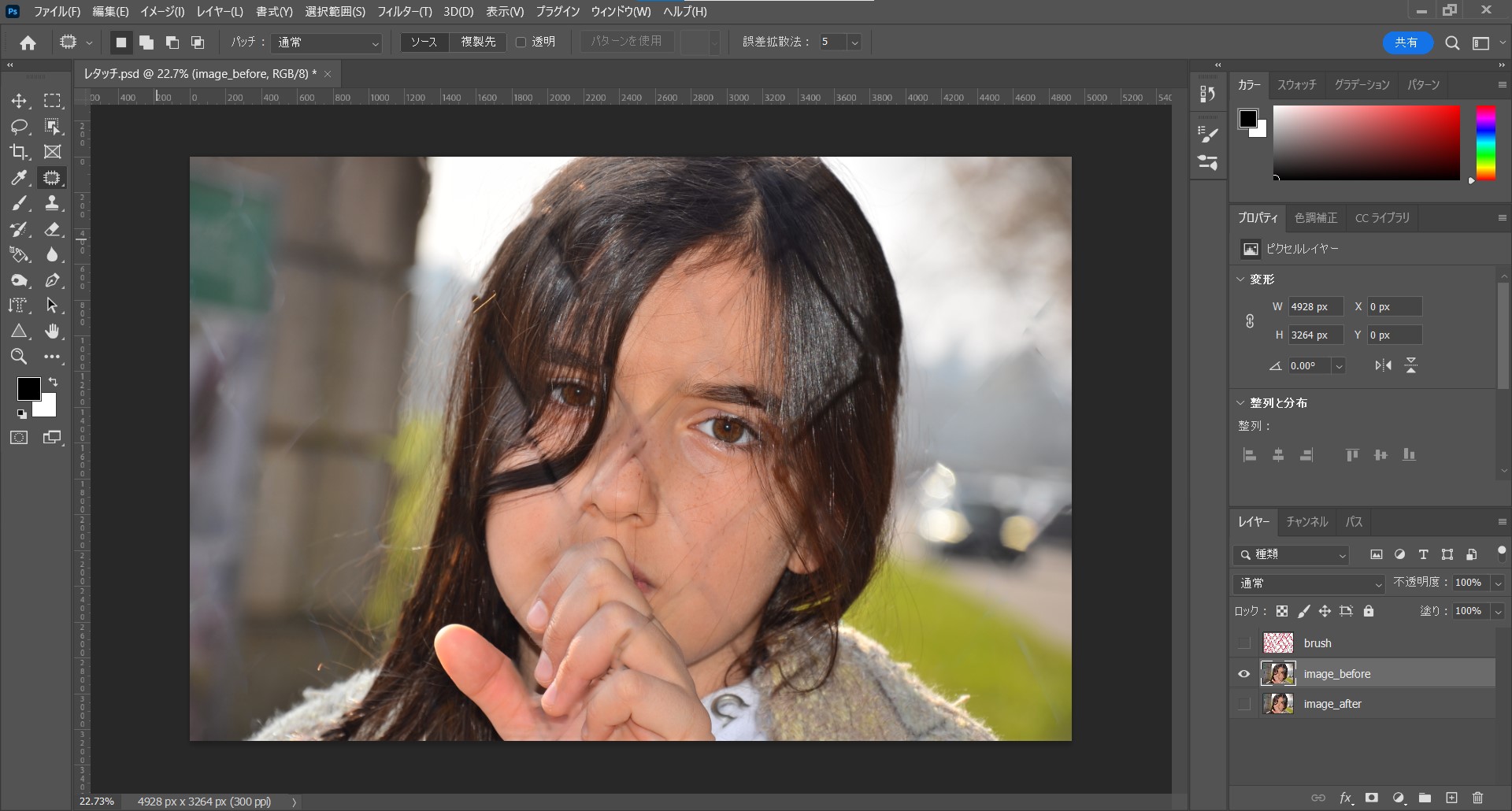Open the 不透明度 opacity dropdown arrow
1512x811 pixels.
point(1497,583)
